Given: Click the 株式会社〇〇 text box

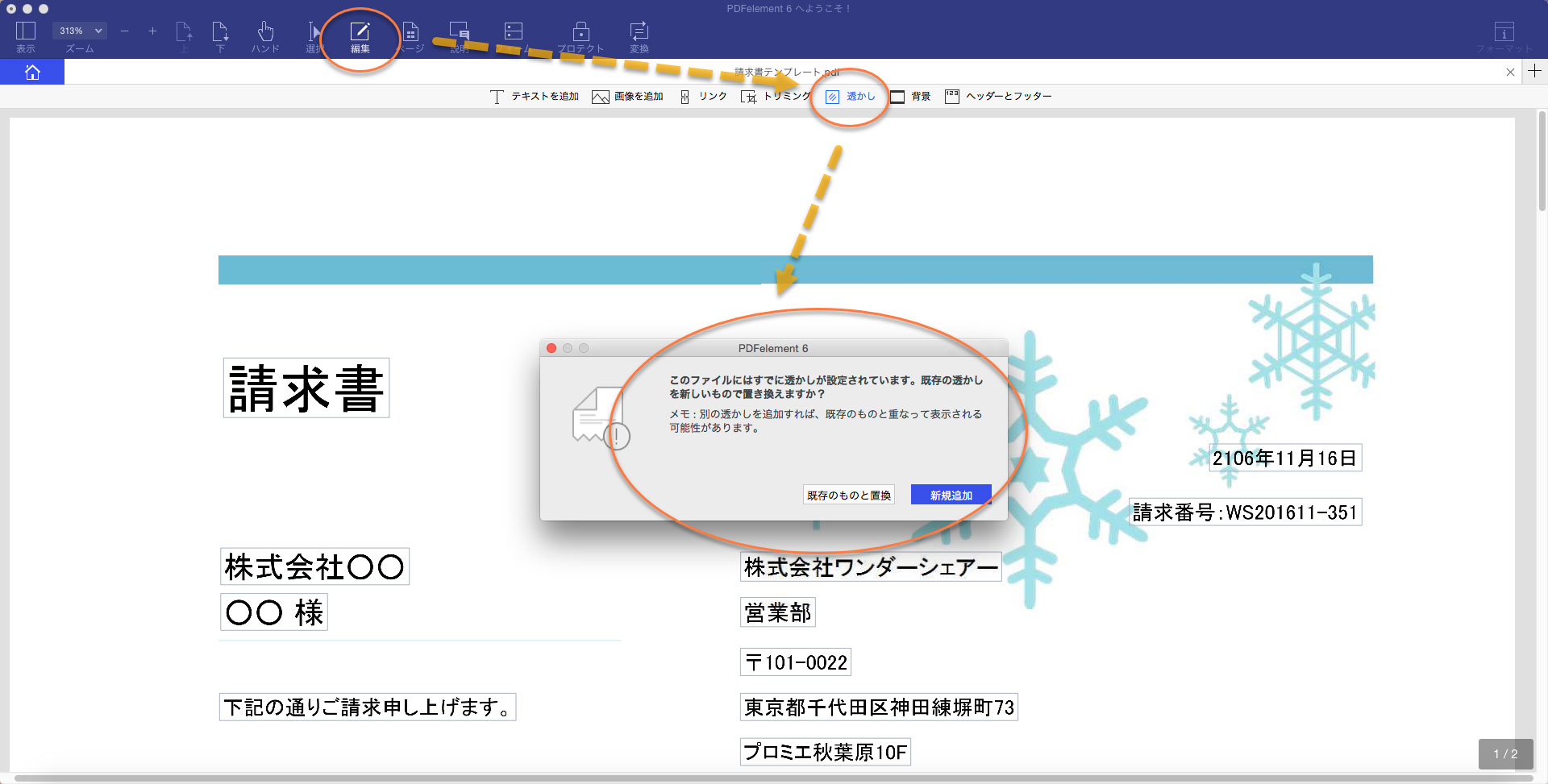Looking at the screenshot, I should point(314,566).
